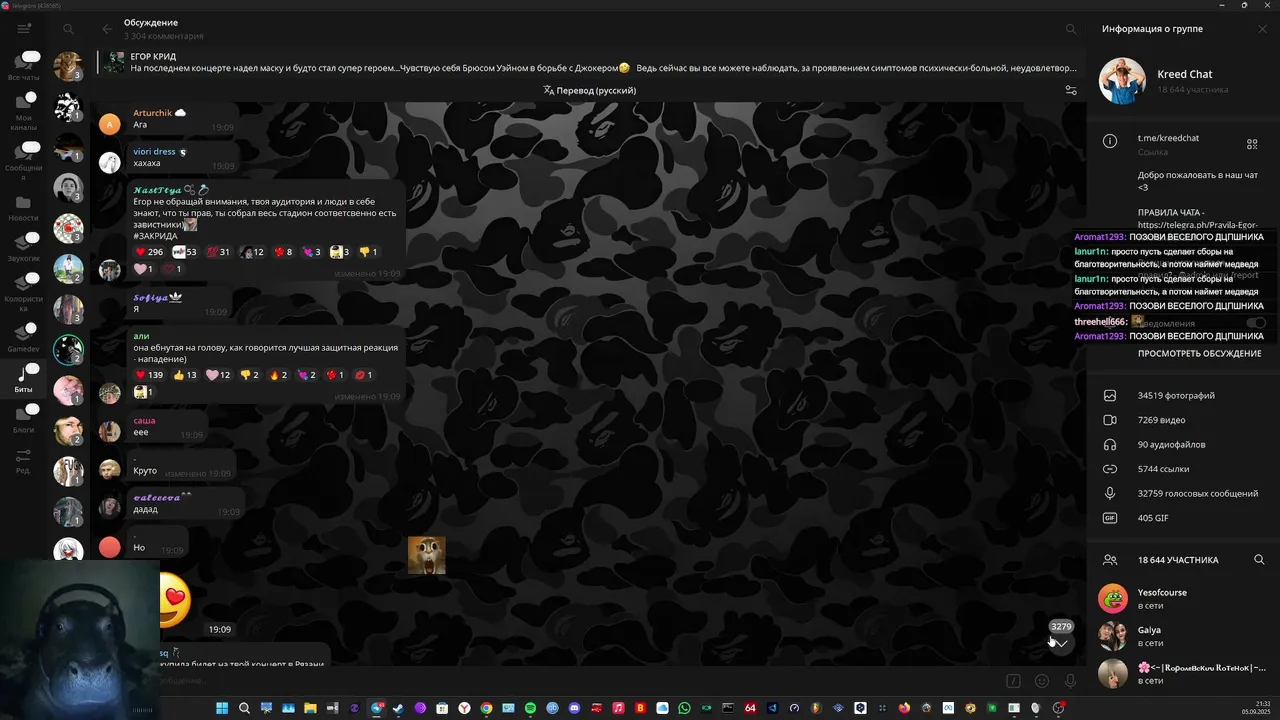Click the video icon next to 7269 видео
The height and width of the screenshot is (720, 1280).
point(1110,420)
